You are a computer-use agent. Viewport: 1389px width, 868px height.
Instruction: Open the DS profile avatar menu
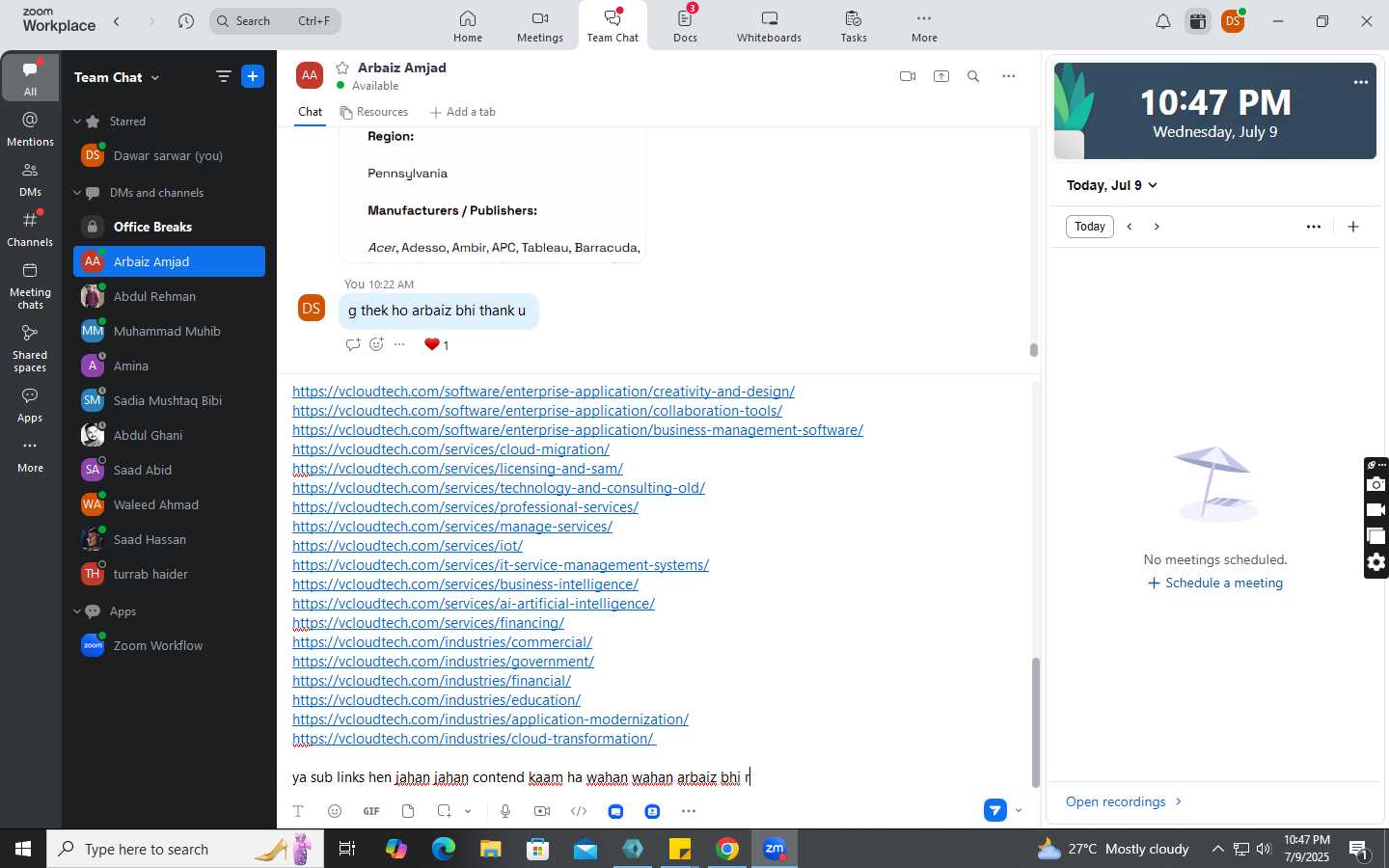(1233, 21)
